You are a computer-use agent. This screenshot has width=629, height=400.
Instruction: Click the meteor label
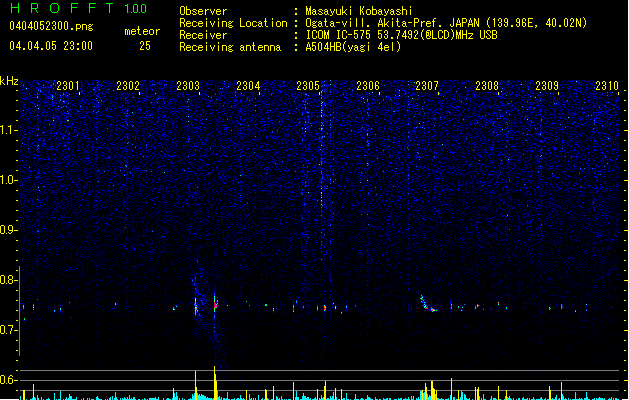pos(142,31)
